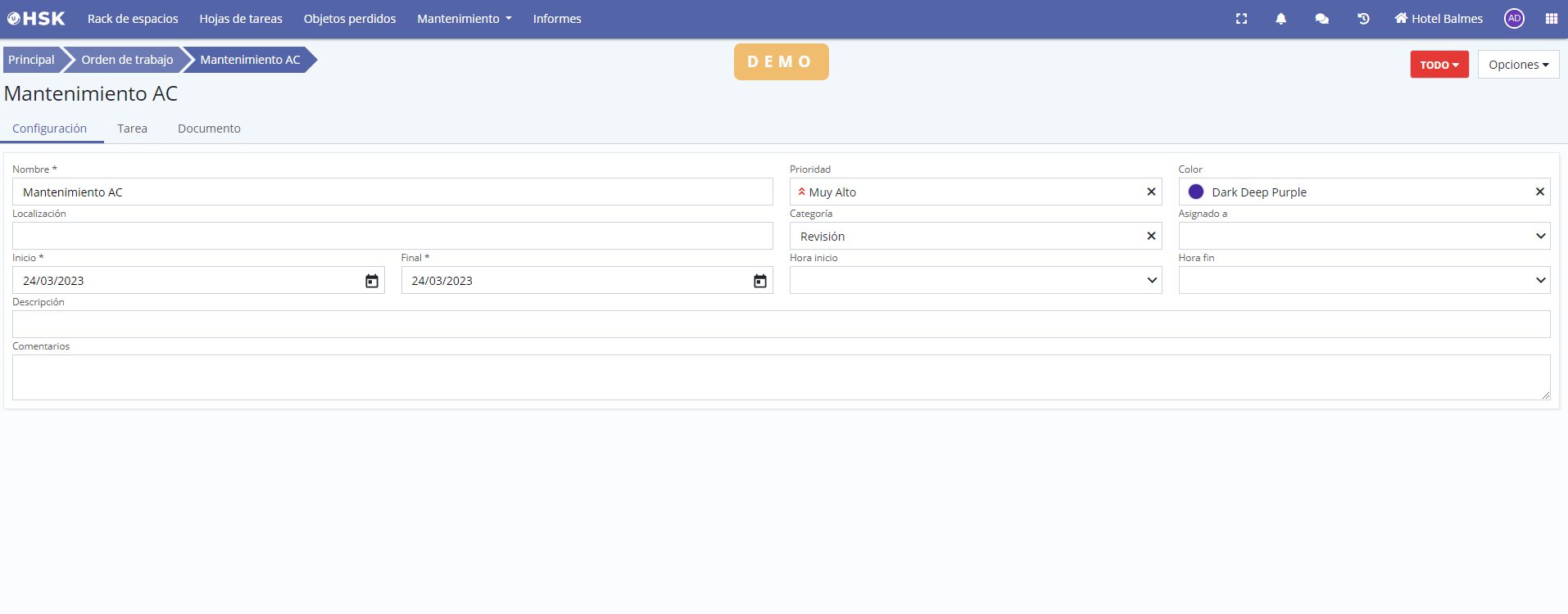1568x614 pixels.
Task: Click into the Comentarios text area
Action: 781,377
